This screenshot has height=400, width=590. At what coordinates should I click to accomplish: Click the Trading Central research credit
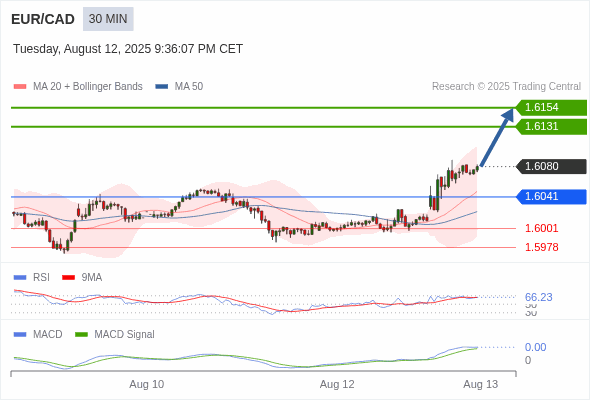point(506,87)
